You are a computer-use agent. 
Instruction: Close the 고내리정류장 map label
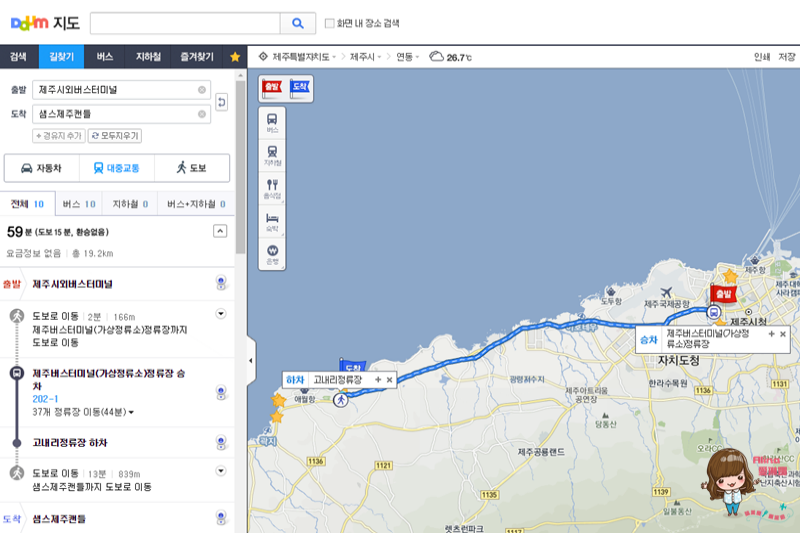(x=389, y=380)
